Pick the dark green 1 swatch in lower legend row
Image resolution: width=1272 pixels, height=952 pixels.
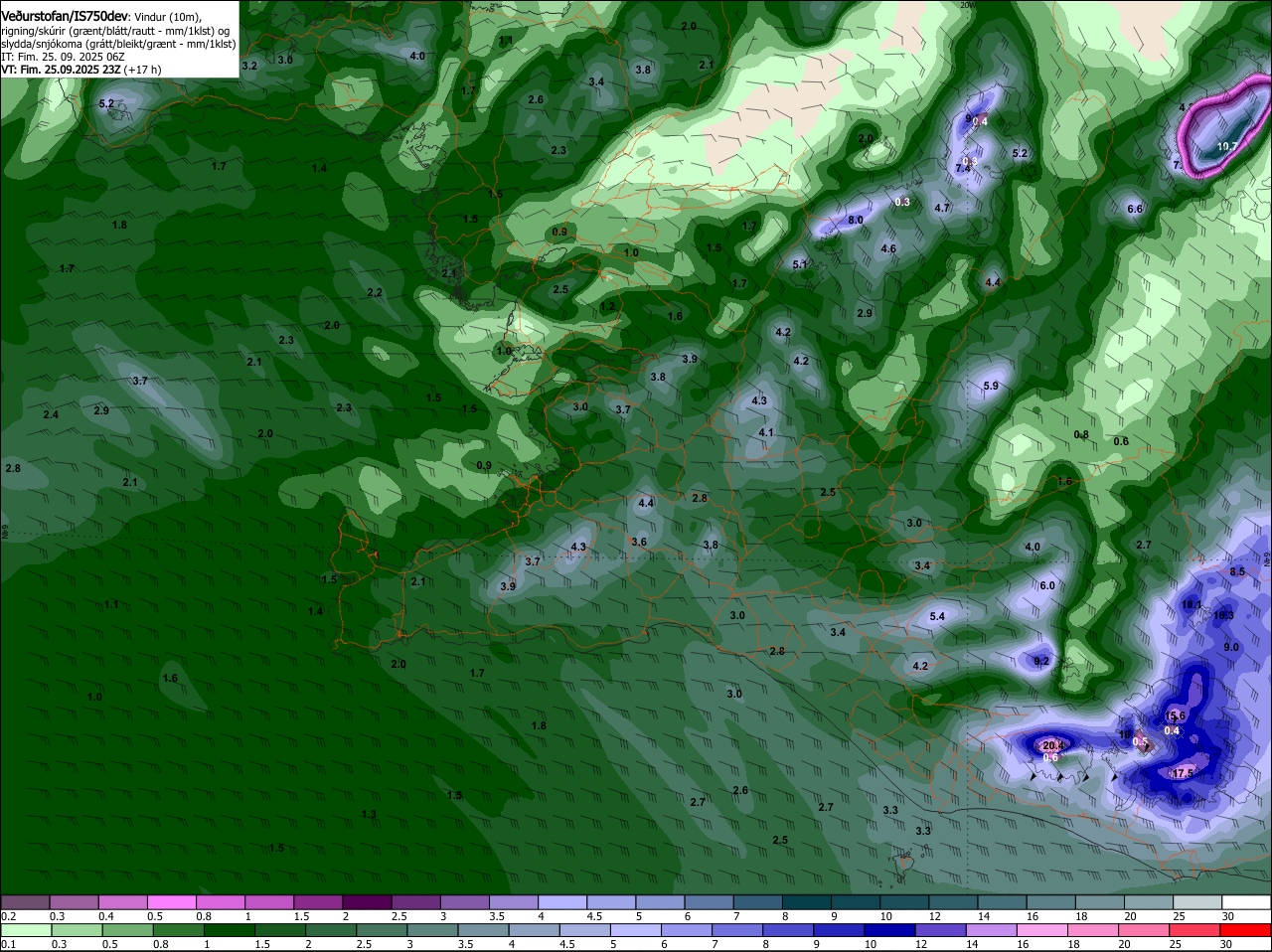[231, 930]
